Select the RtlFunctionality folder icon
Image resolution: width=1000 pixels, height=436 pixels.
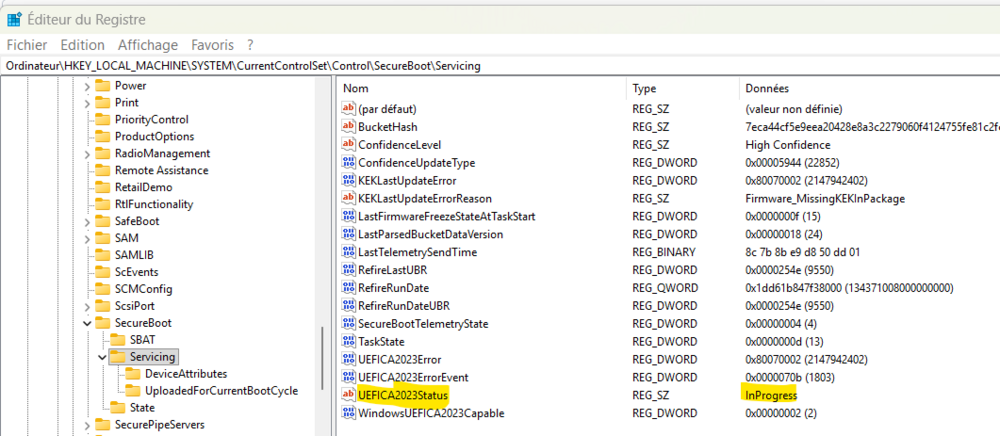coord(103,204)
